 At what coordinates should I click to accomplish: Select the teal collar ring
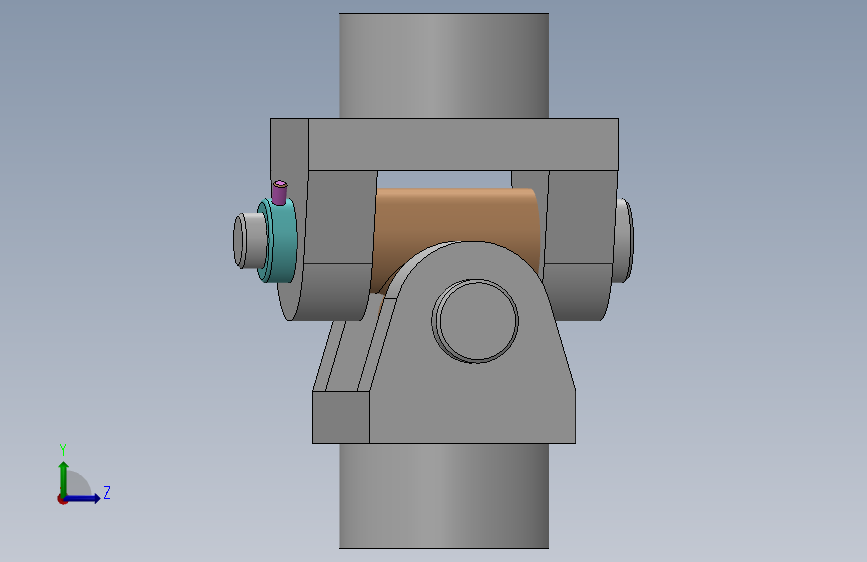pos(281,242)
